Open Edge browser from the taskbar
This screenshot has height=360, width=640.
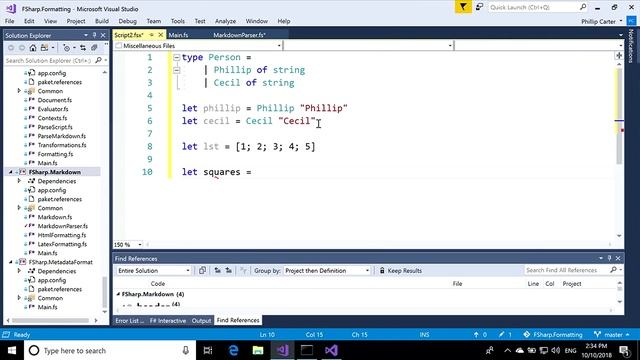pyautogui.click(x=233, y=350)
